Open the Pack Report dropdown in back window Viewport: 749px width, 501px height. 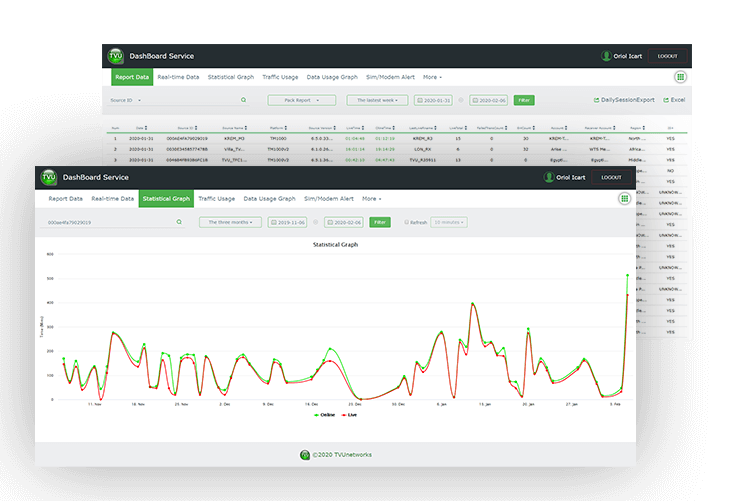click(x=301, y=100)
